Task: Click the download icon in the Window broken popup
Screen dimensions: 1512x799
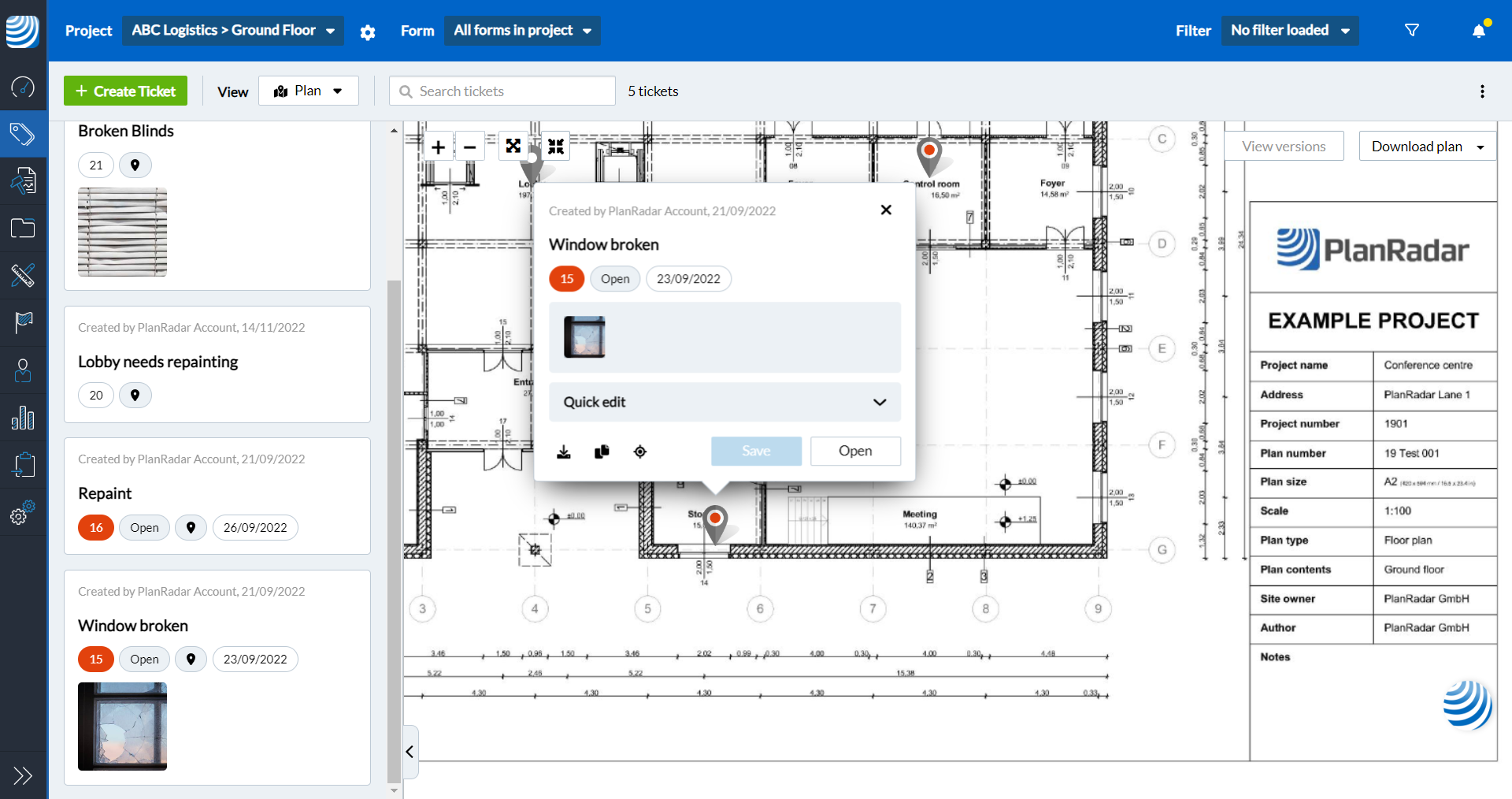Action: [x=564, y=452]
